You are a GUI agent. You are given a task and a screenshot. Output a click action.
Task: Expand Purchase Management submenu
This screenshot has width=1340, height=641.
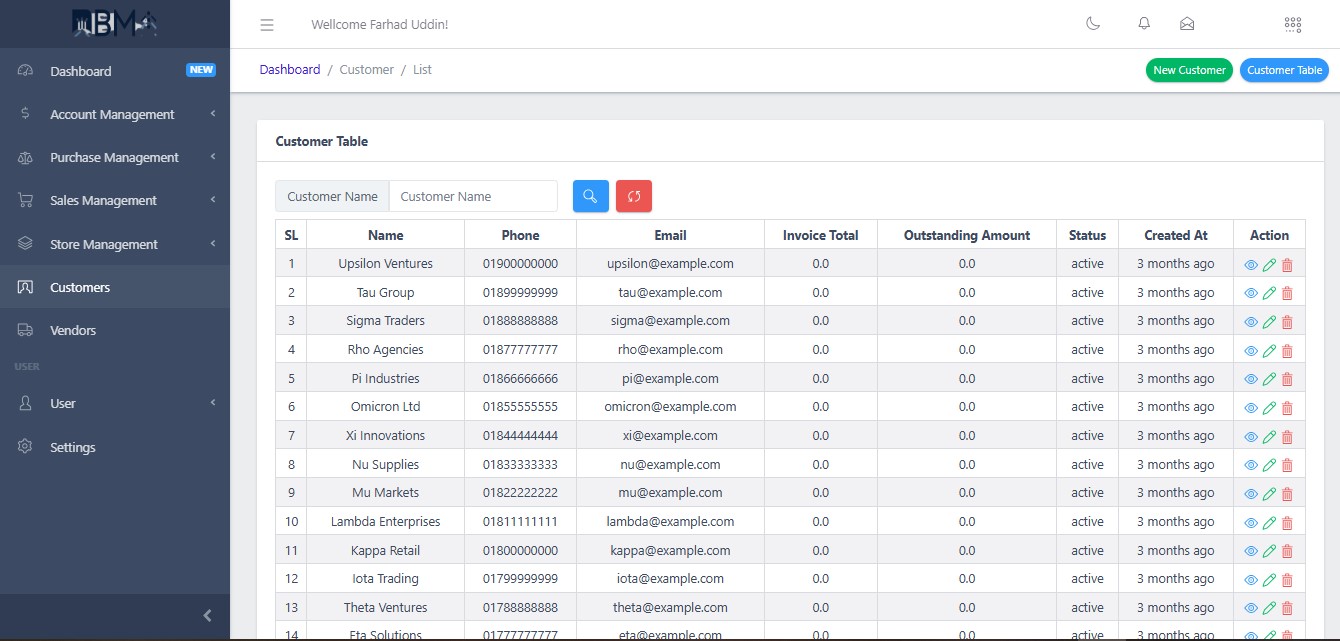coord(115,157)
